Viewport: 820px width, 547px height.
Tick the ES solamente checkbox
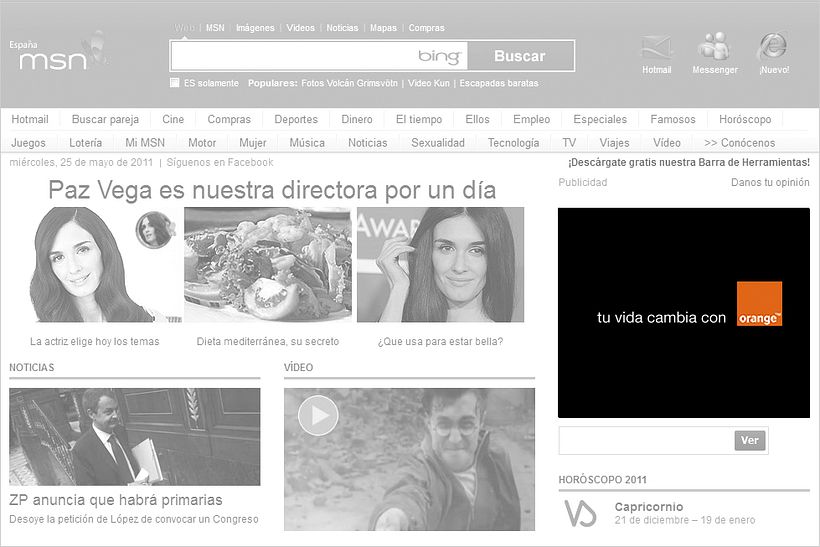(x=175, y=83)
